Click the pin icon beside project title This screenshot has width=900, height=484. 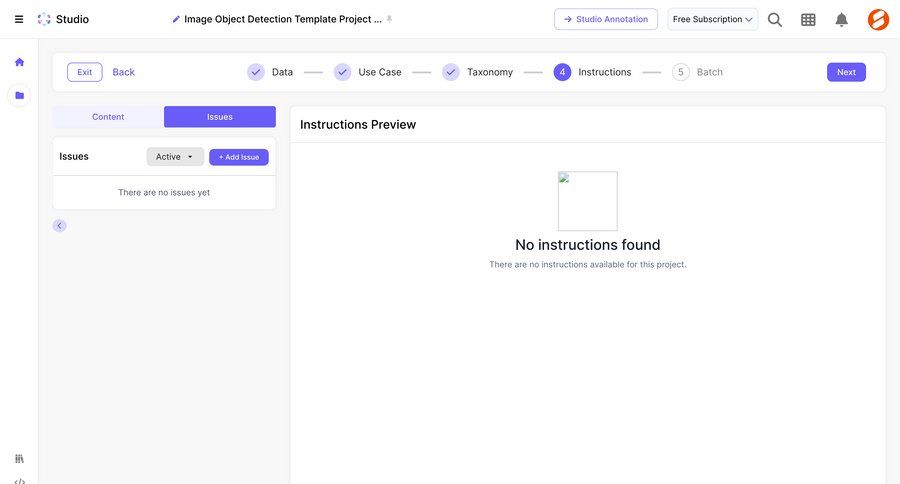pyautogui.click(x=389, y=19)
